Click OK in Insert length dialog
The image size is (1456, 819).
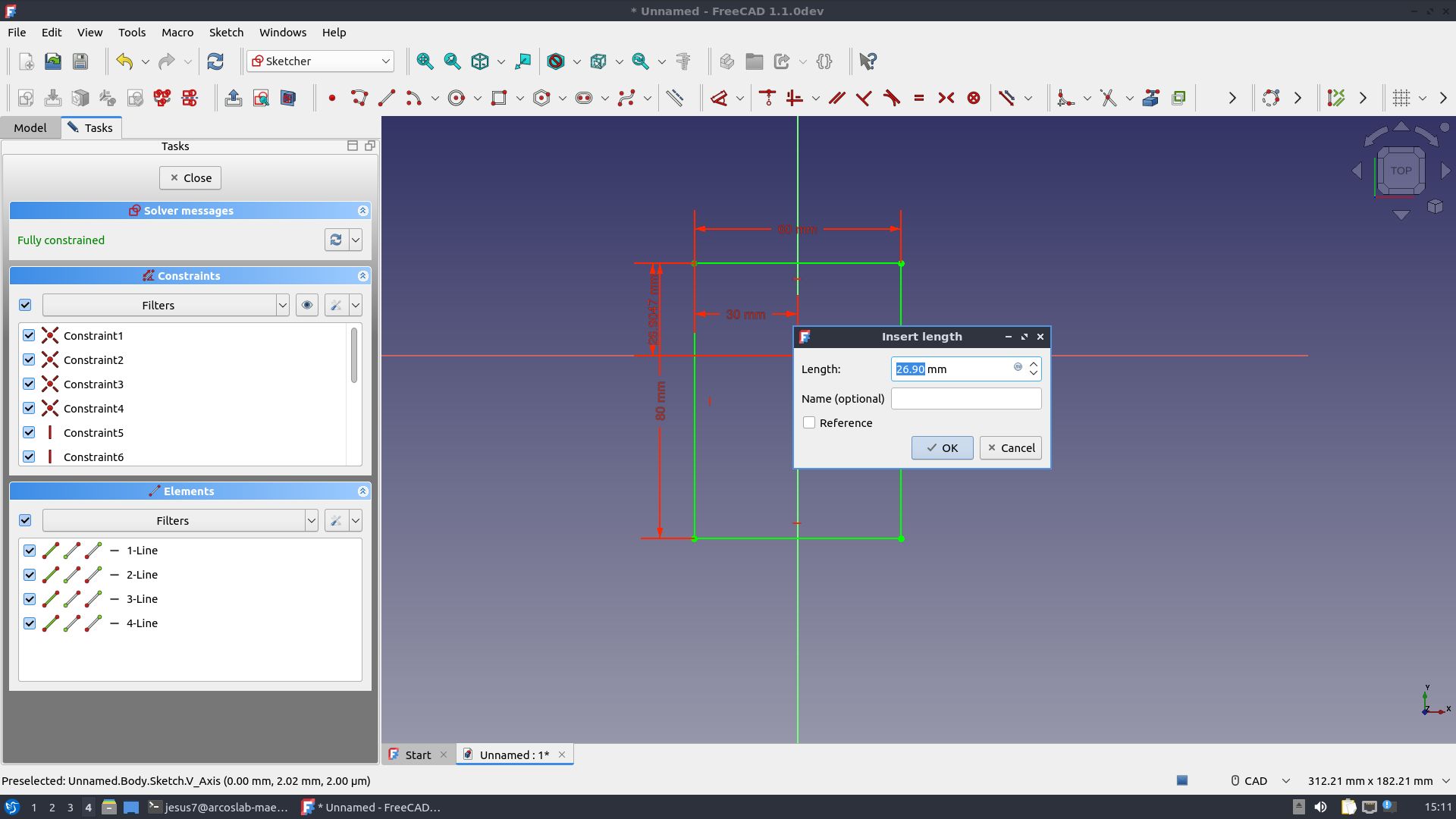(x=942, y=448)
